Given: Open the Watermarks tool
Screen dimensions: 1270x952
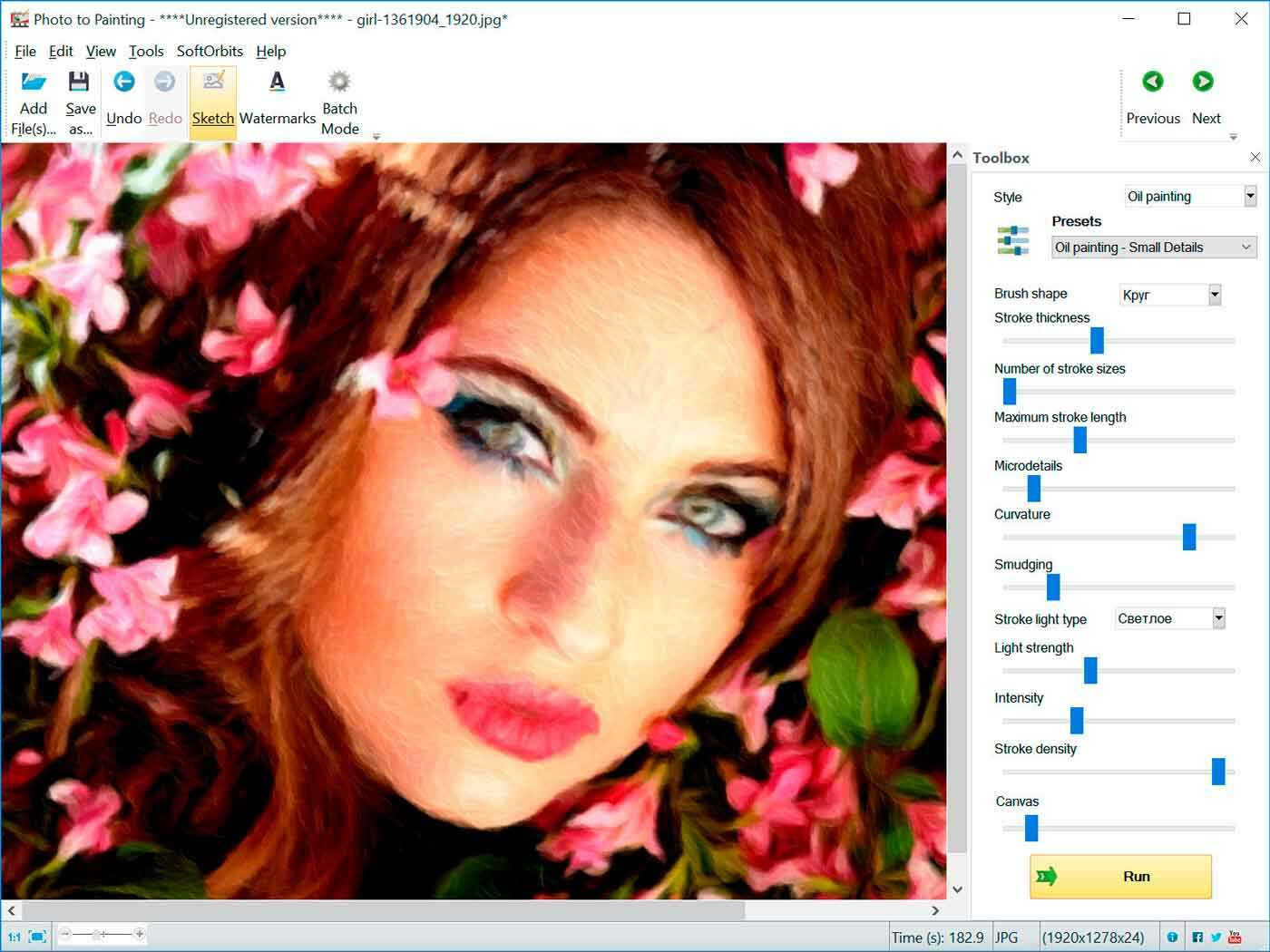Looking at the screenshot, I should point(277,100).
